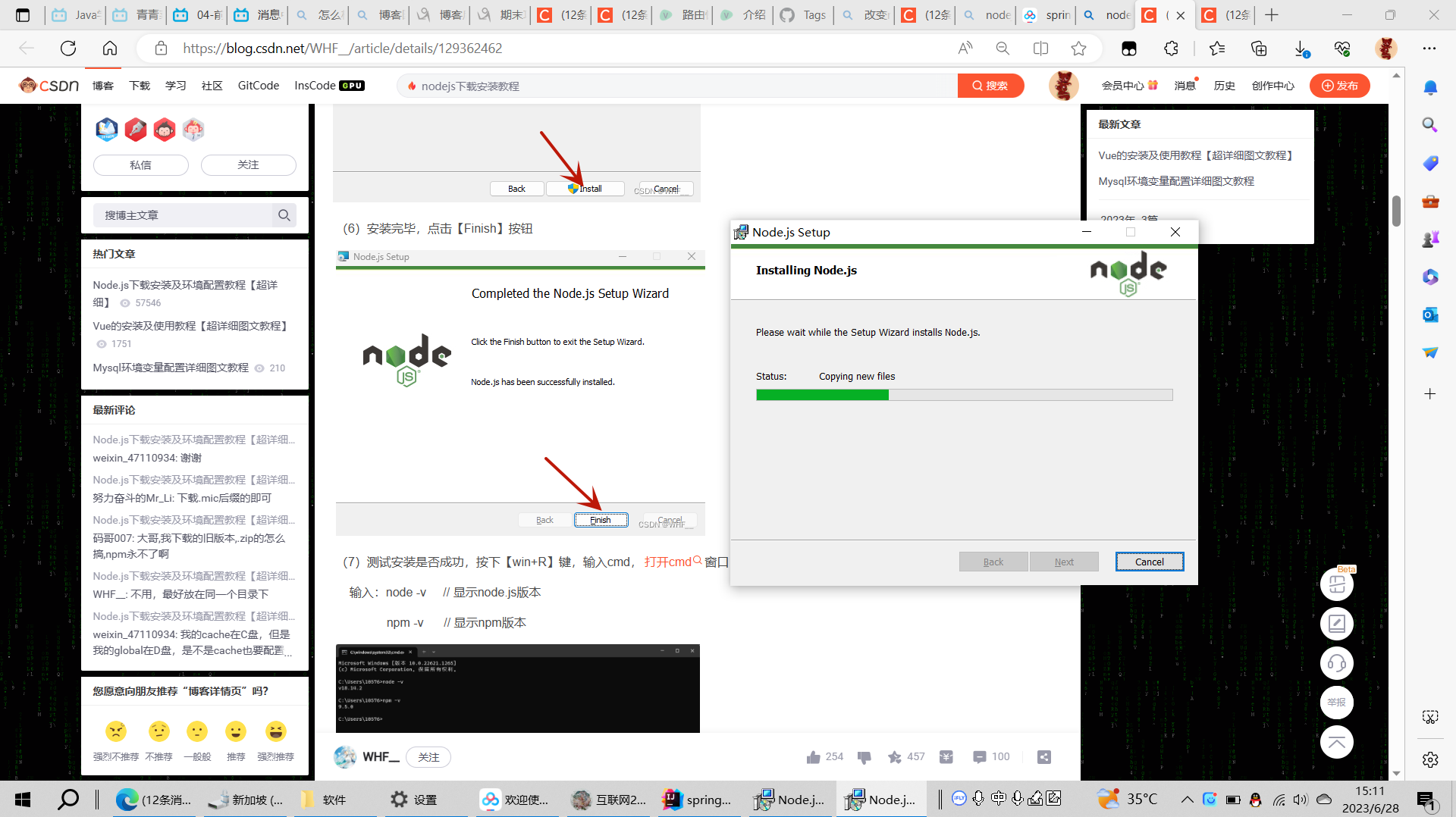Viewport: 1456px width, 817px height.
Task: Open the browser ellipsis settings menu
Action: [x=1429, y=48]
